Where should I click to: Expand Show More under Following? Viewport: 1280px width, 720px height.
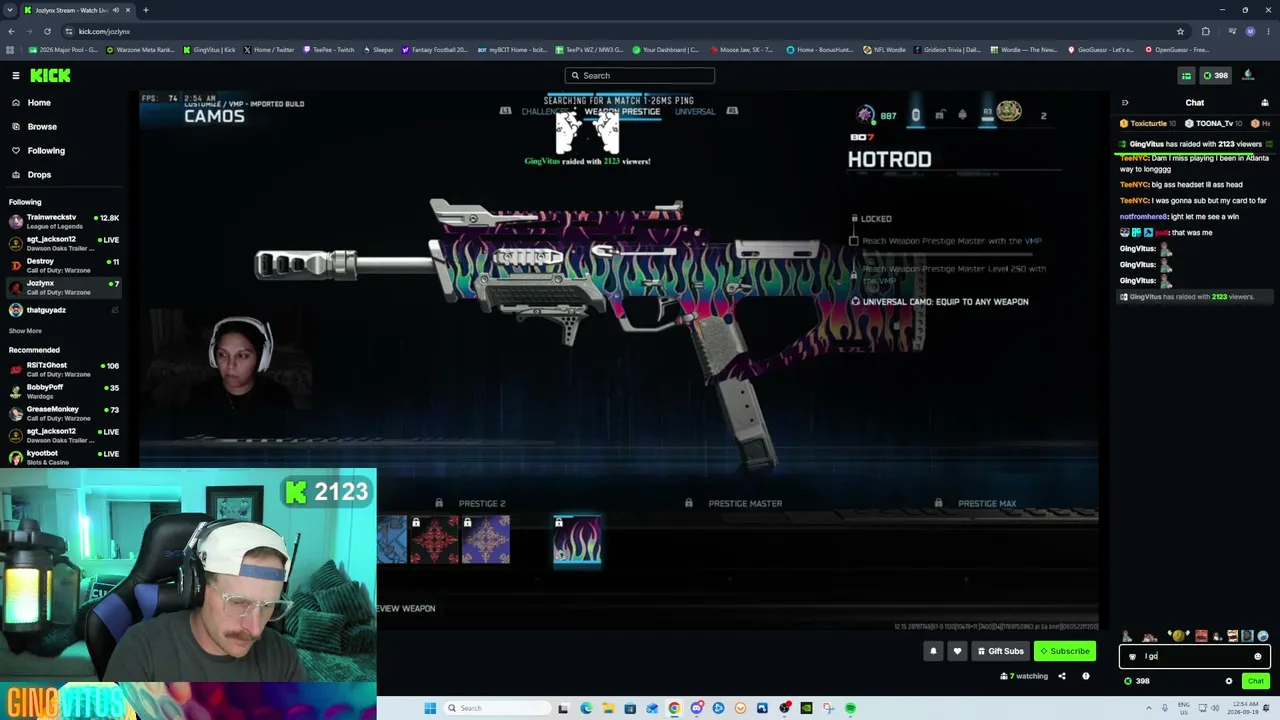(x=26, y=331)
